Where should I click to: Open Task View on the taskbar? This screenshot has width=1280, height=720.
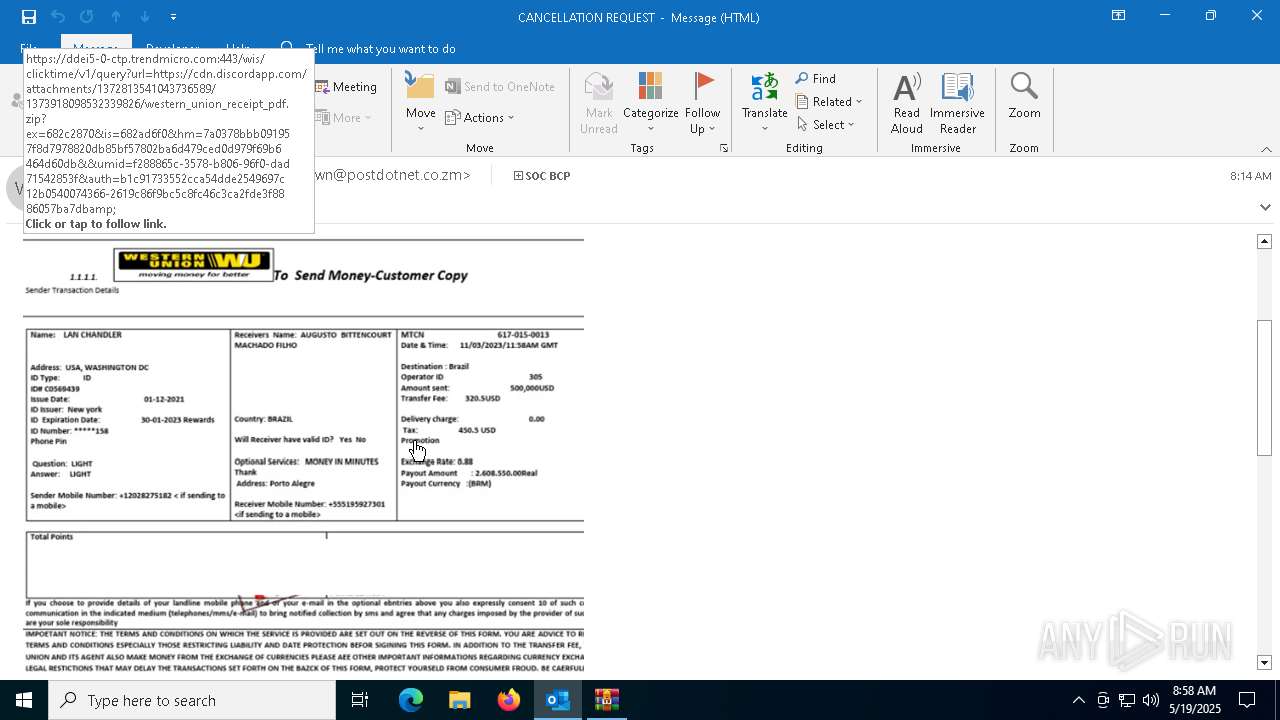pyautogui.click(x=360, y=700)
